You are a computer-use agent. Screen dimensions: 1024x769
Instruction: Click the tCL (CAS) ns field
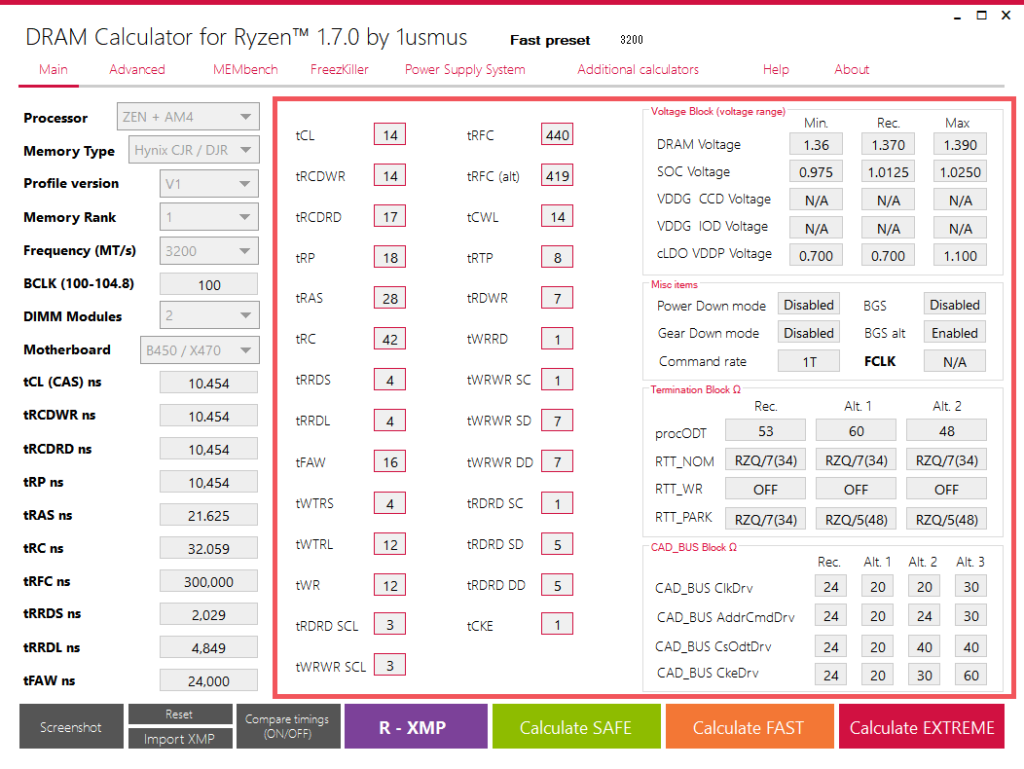209,383
